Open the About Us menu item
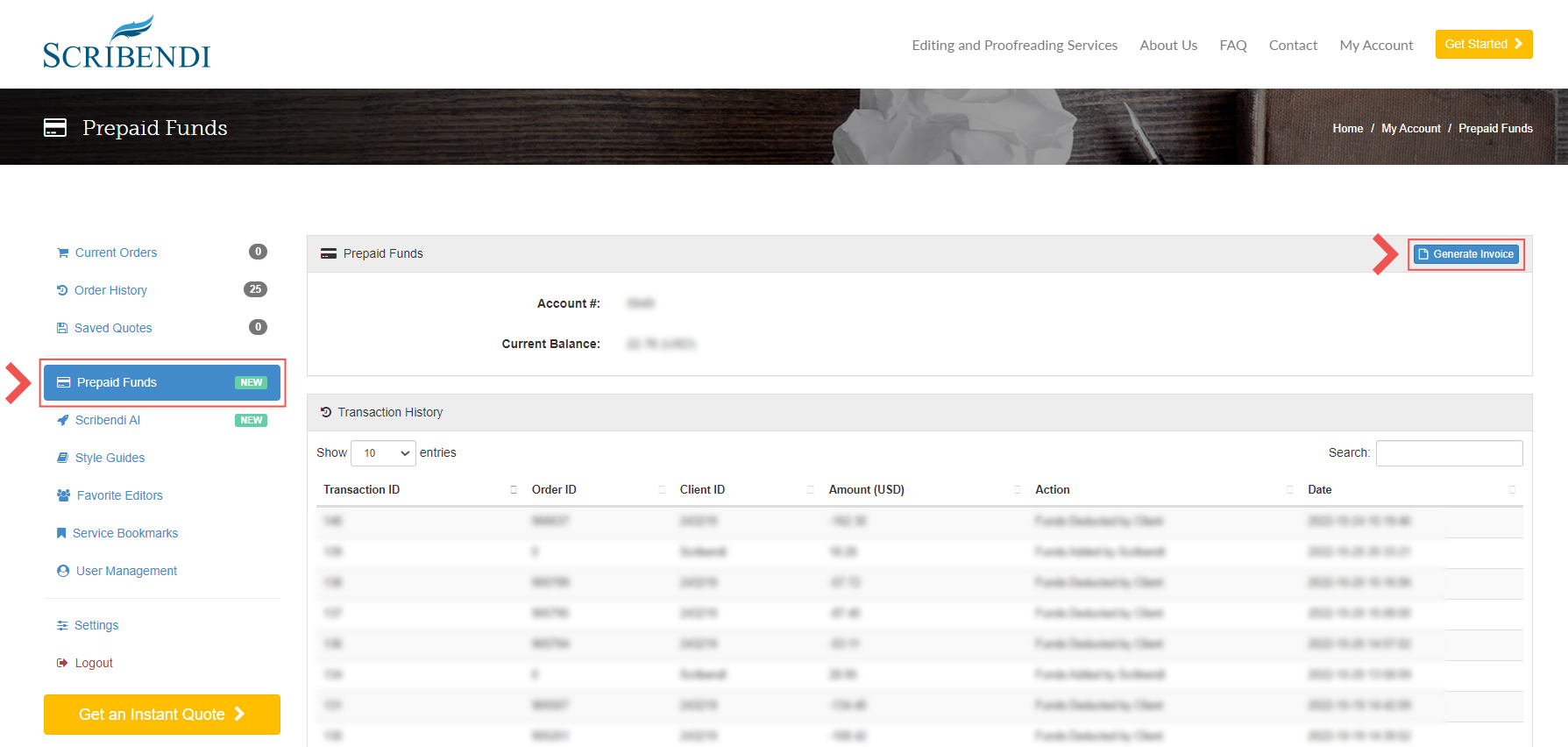1568x747 pixels. coord(1168,46)
